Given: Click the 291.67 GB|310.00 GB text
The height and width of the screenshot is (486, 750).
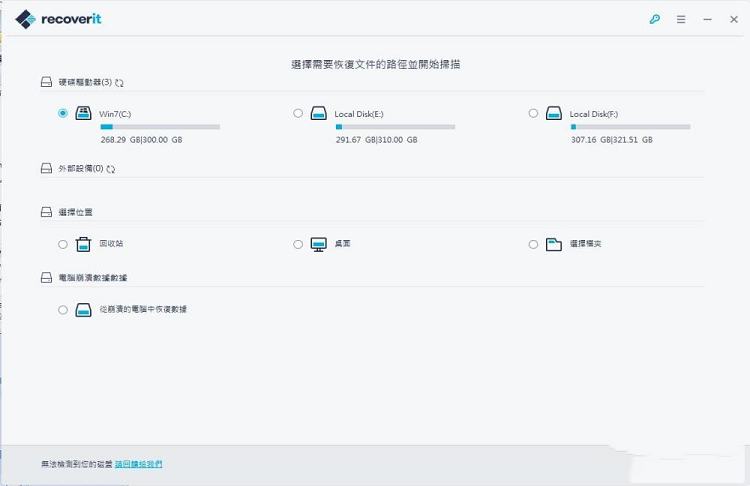Looking at the screenshot, I should pyautogui.click(x=376, y=140).
